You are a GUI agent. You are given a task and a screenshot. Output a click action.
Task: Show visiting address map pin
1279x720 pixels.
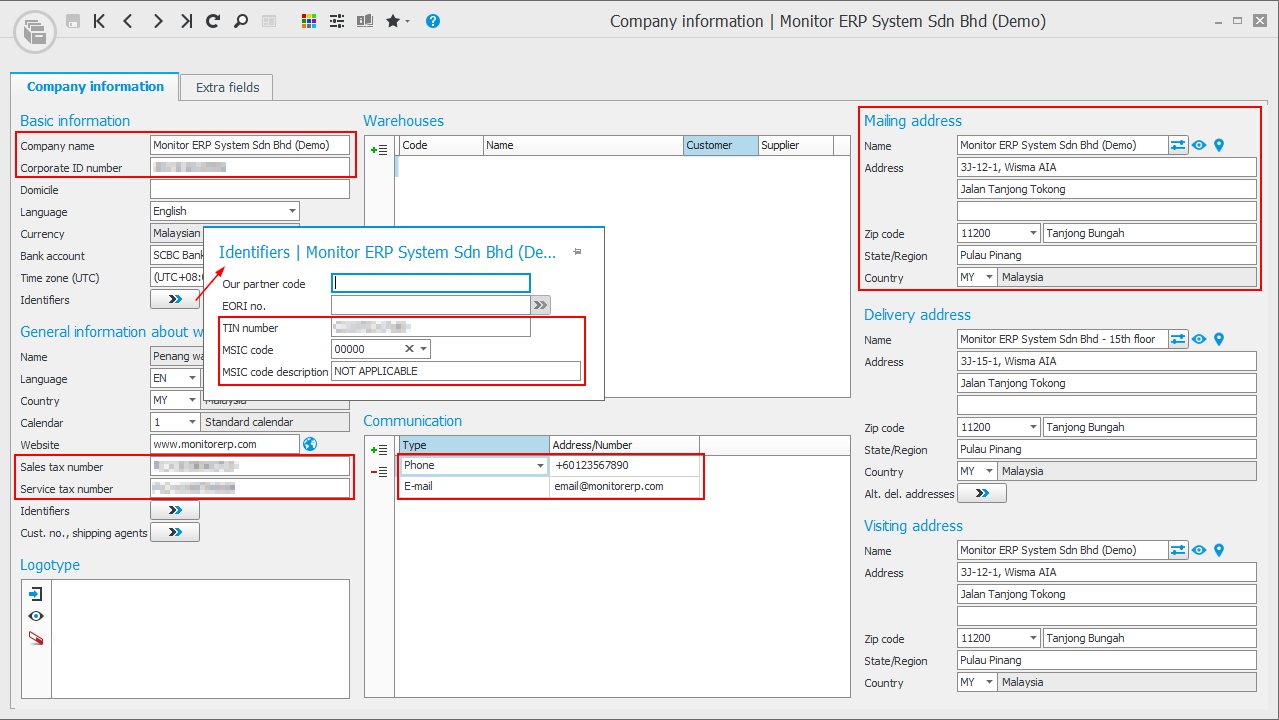[1219, 550]
